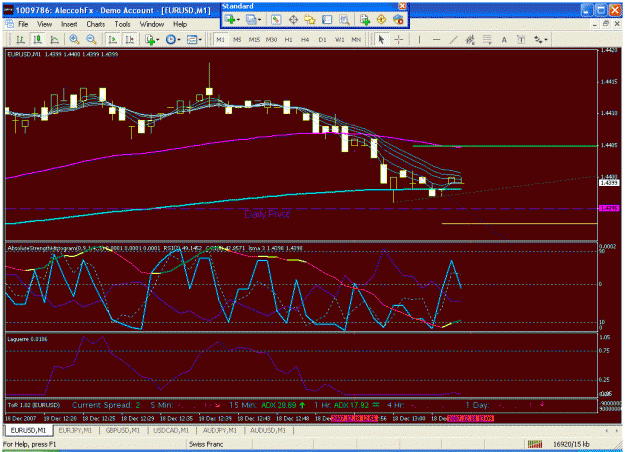Switch to the EURJPY,M1 chart tab
The image size is (625, 452).
pos(75,430)
